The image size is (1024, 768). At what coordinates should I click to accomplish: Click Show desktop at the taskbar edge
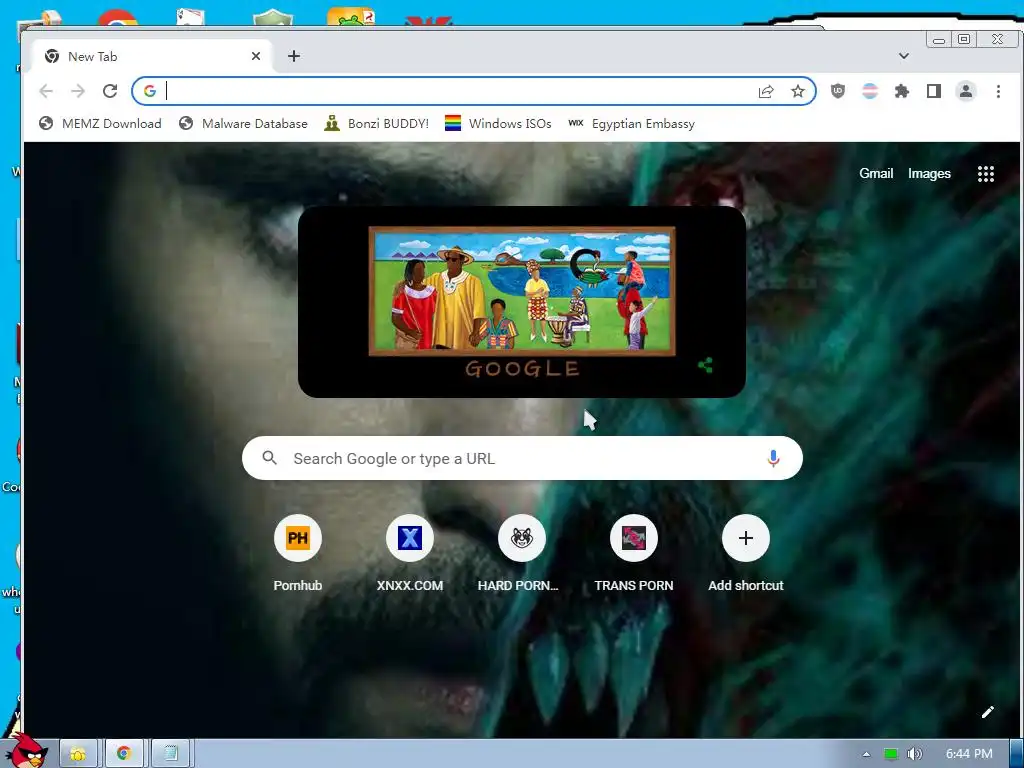click(x=1017, y=754)
